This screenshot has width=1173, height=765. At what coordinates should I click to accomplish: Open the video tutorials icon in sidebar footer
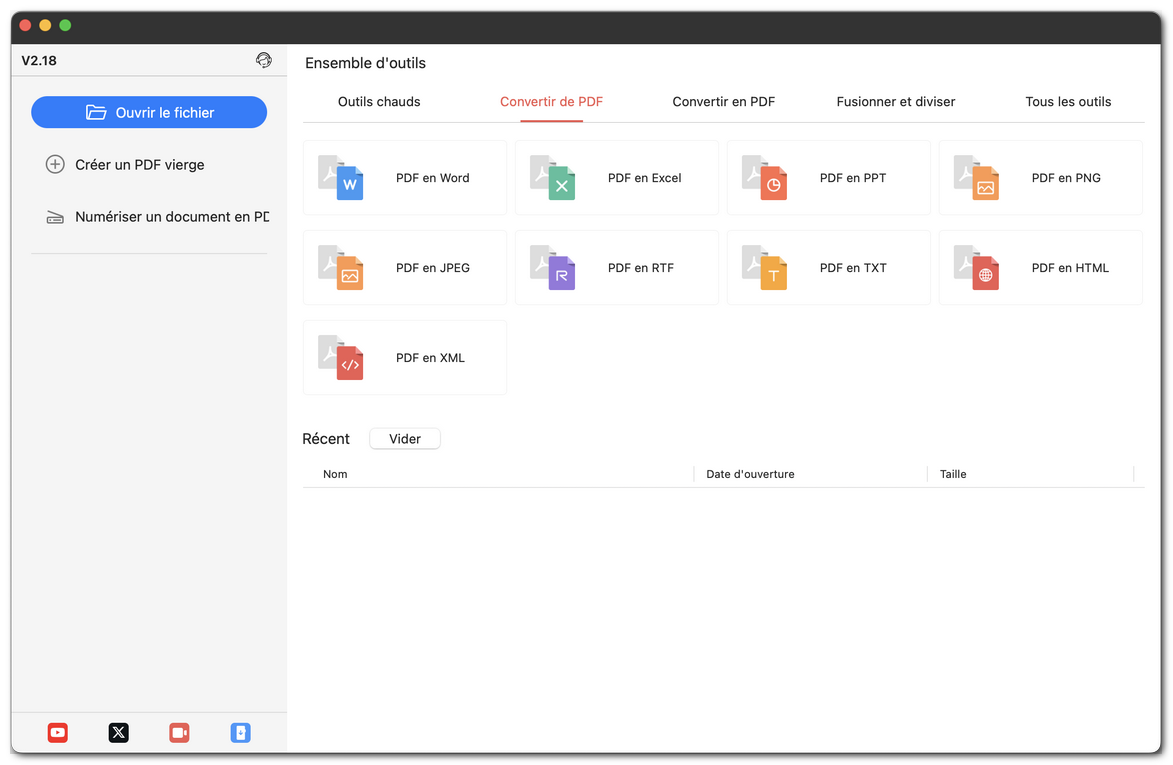coord(179,732)
